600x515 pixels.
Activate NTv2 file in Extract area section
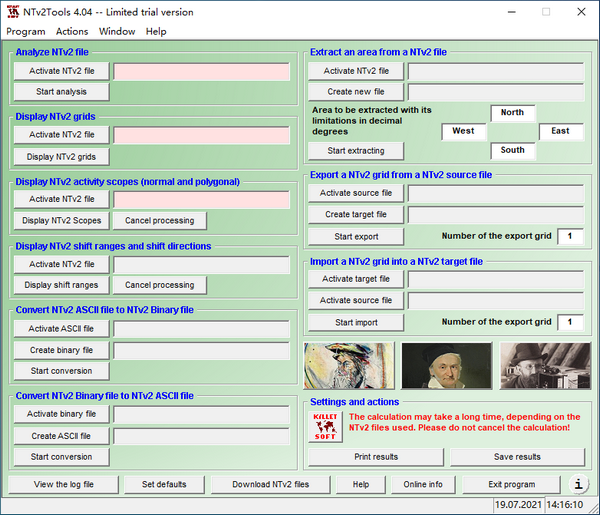[356, 71]
